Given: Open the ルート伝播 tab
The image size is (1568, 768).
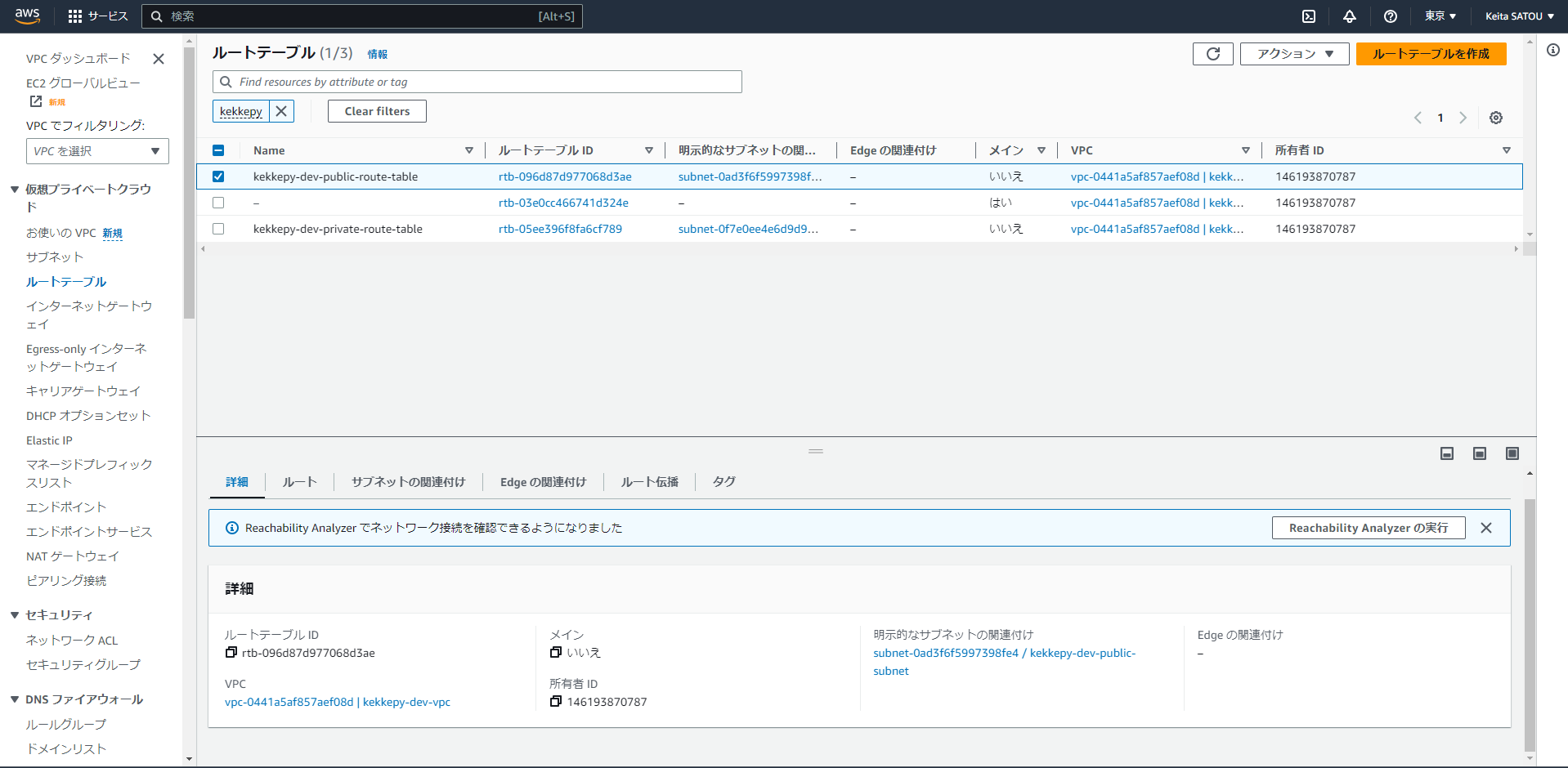Looking at the screenshot, I should point(650,482).
